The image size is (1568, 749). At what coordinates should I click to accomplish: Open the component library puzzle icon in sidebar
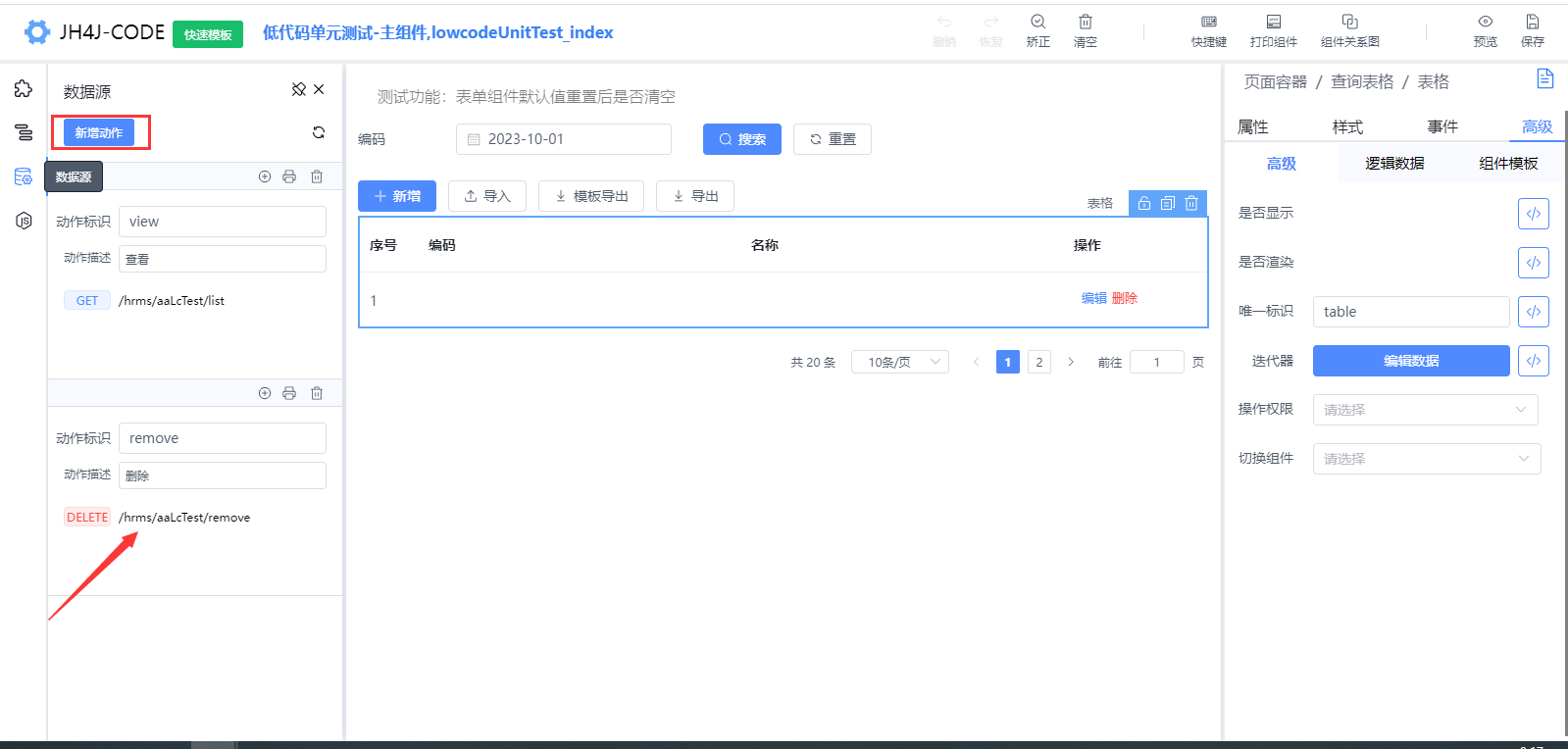[24, 89]
